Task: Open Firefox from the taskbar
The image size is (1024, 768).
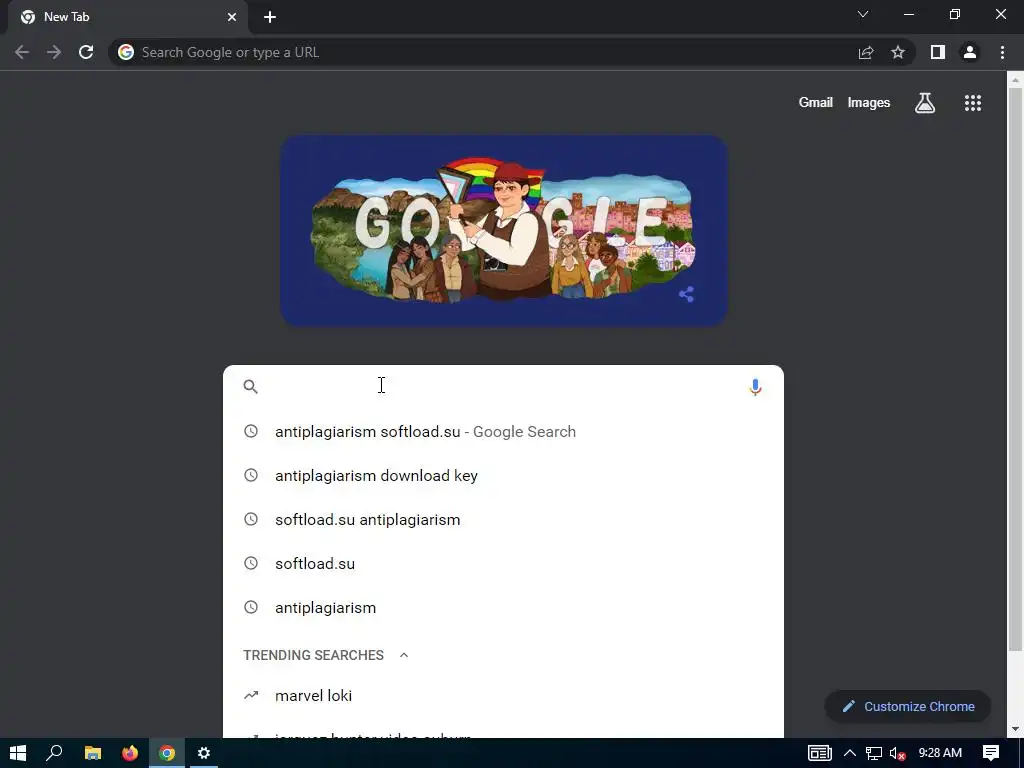Action: [130, 753]
